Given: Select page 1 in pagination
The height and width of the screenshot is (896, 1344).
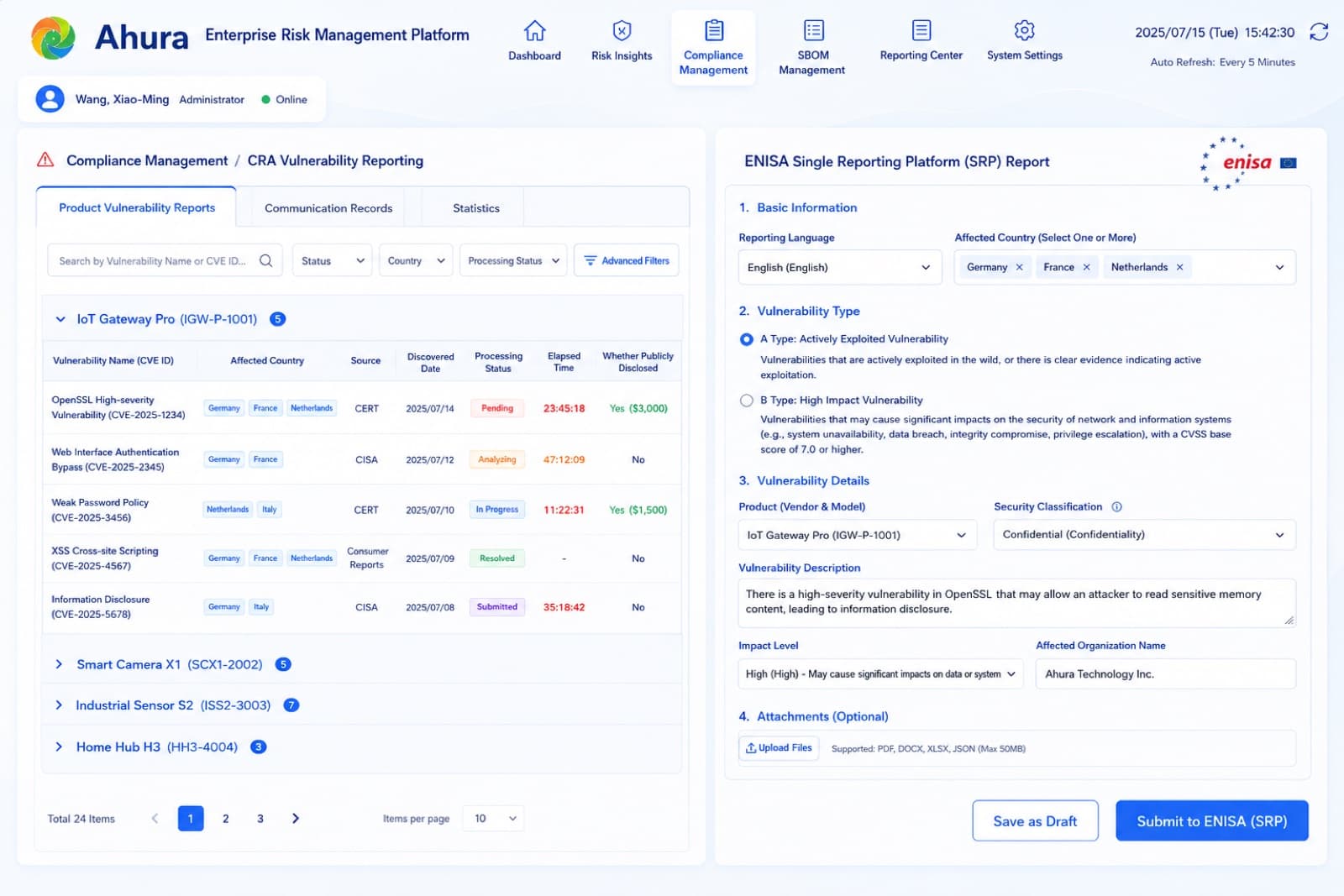Looking at the screenshot, I should [x=191, y=818].
